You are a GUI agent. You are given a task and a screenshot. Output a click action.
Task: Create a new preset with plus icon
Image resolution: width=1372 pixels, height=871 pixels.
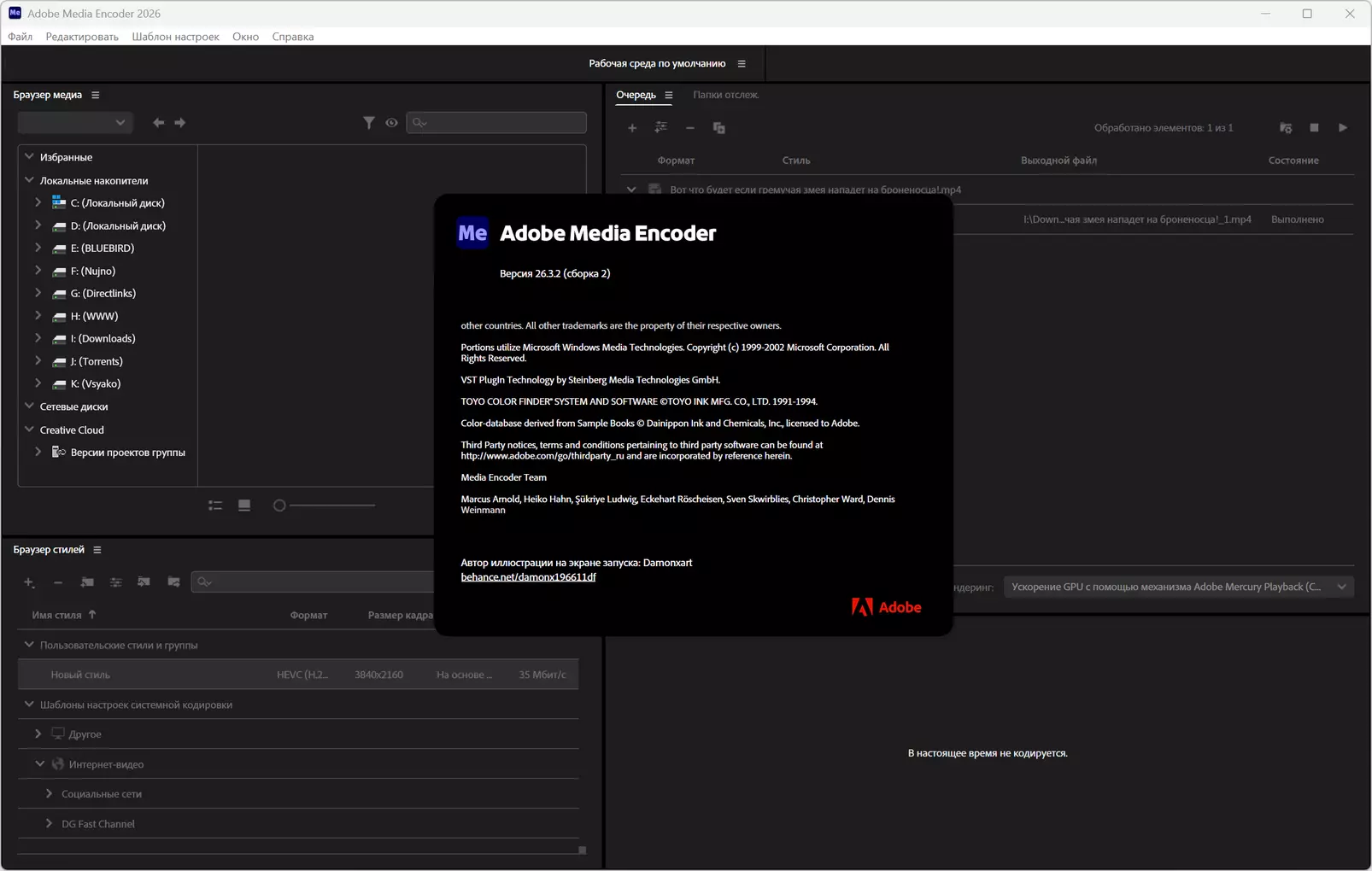(29, 582)
